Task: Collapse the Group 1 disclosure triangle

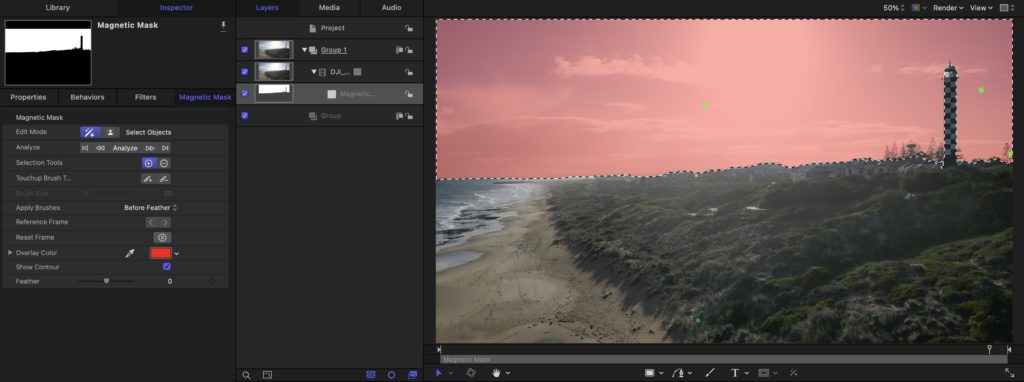Action: tap(304, 50)
